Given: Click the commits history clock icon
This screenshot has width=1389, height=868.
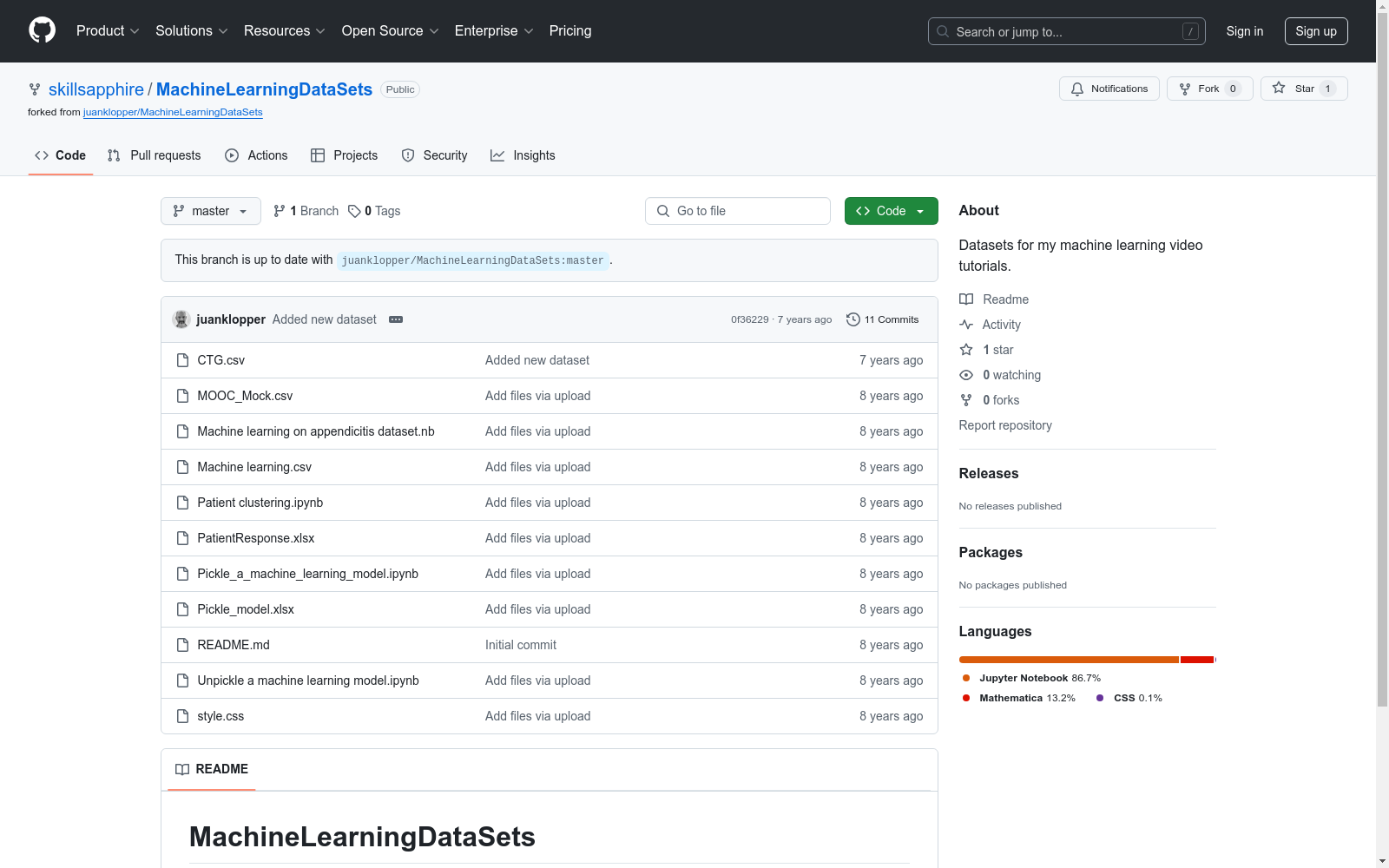Looking at the screenshot, I should point(853,319).
